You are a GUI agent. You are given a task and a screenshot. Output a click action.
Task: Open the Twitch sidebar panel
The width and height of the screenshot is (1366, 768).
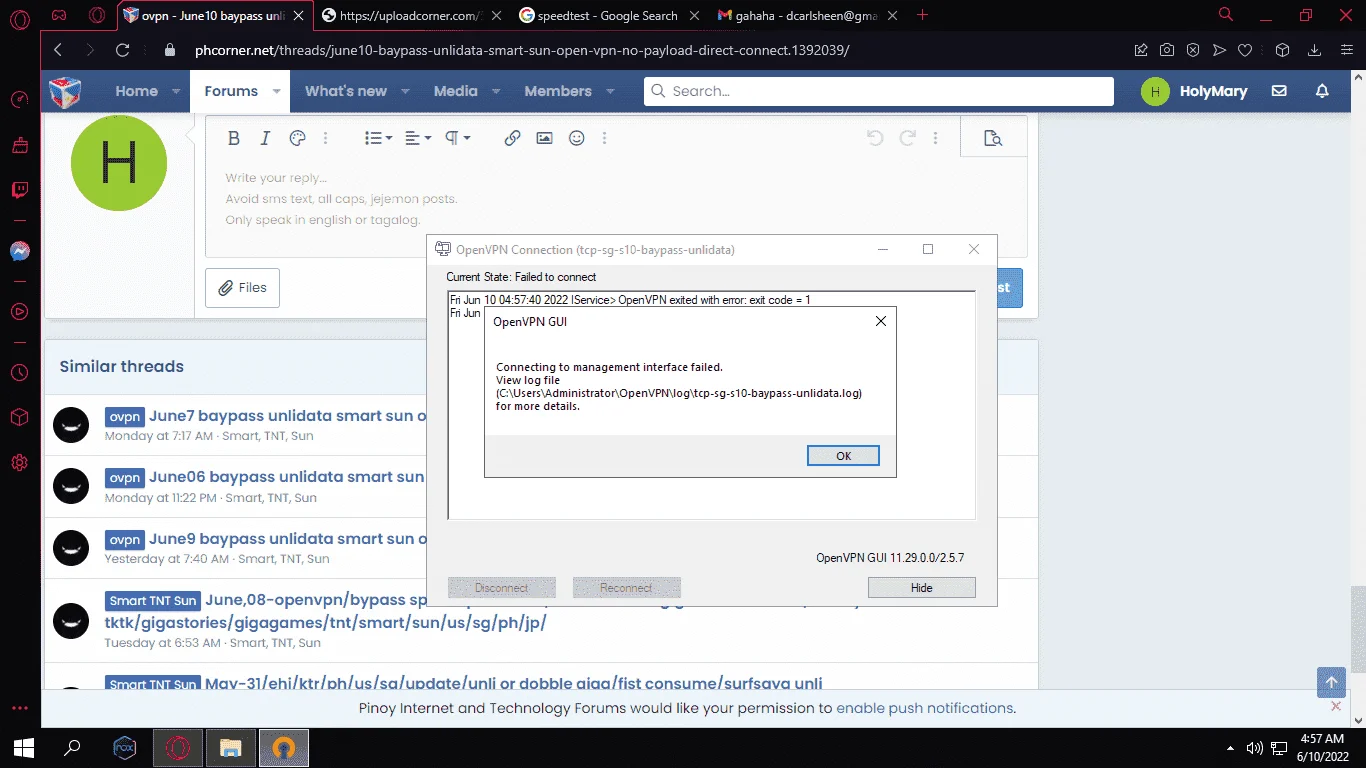point(20,190)
